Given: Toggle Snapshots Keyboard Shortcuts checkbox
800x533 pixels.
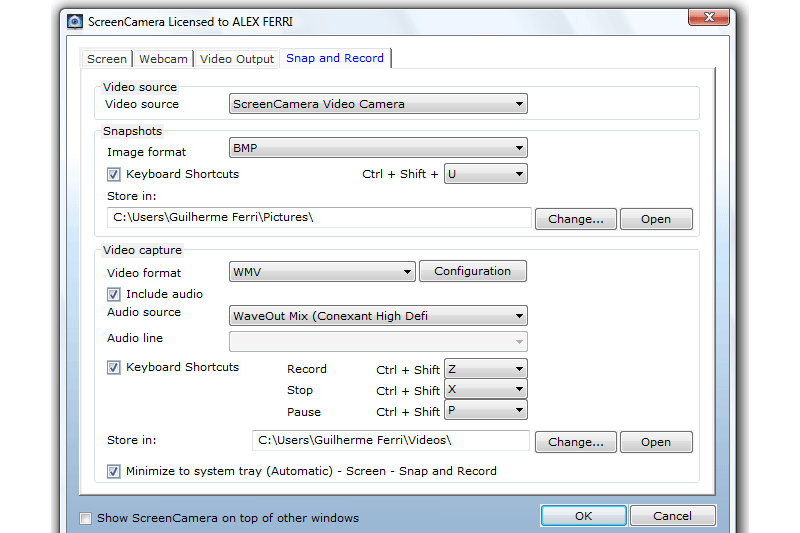Looking at the screenshot, I should pyautogui.click(x=114, y=174).
